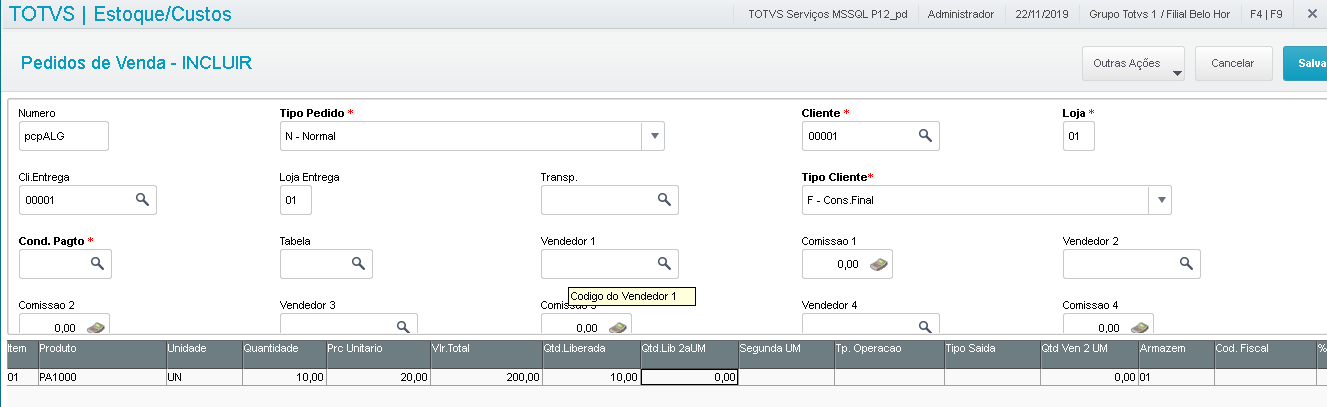Expand the Tipo Cliente dropdown
The image size is (1327, 407).
click(x=1160, y=200)
